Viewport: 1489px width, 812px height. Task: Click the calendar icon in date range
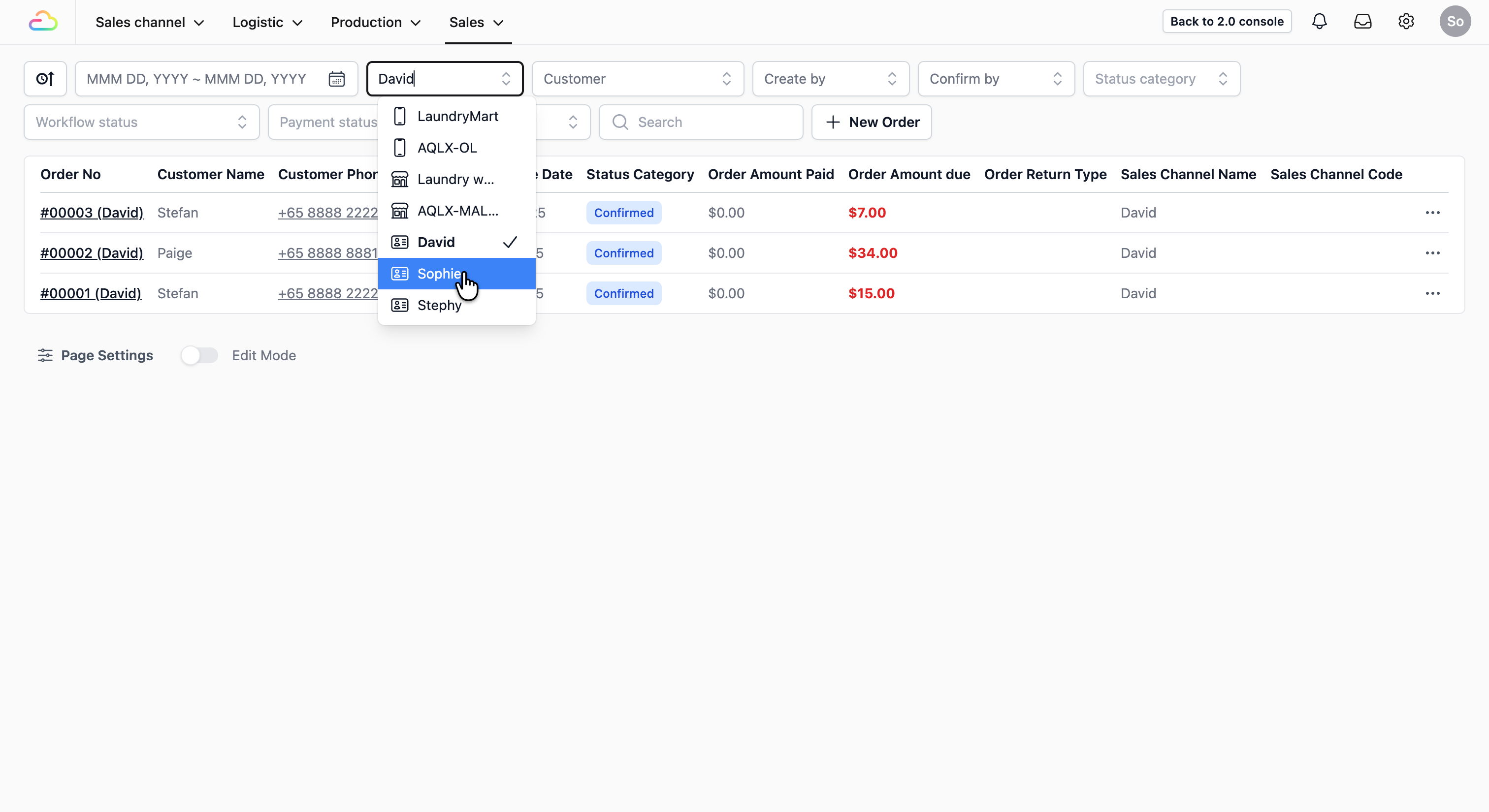click(336, 79)
